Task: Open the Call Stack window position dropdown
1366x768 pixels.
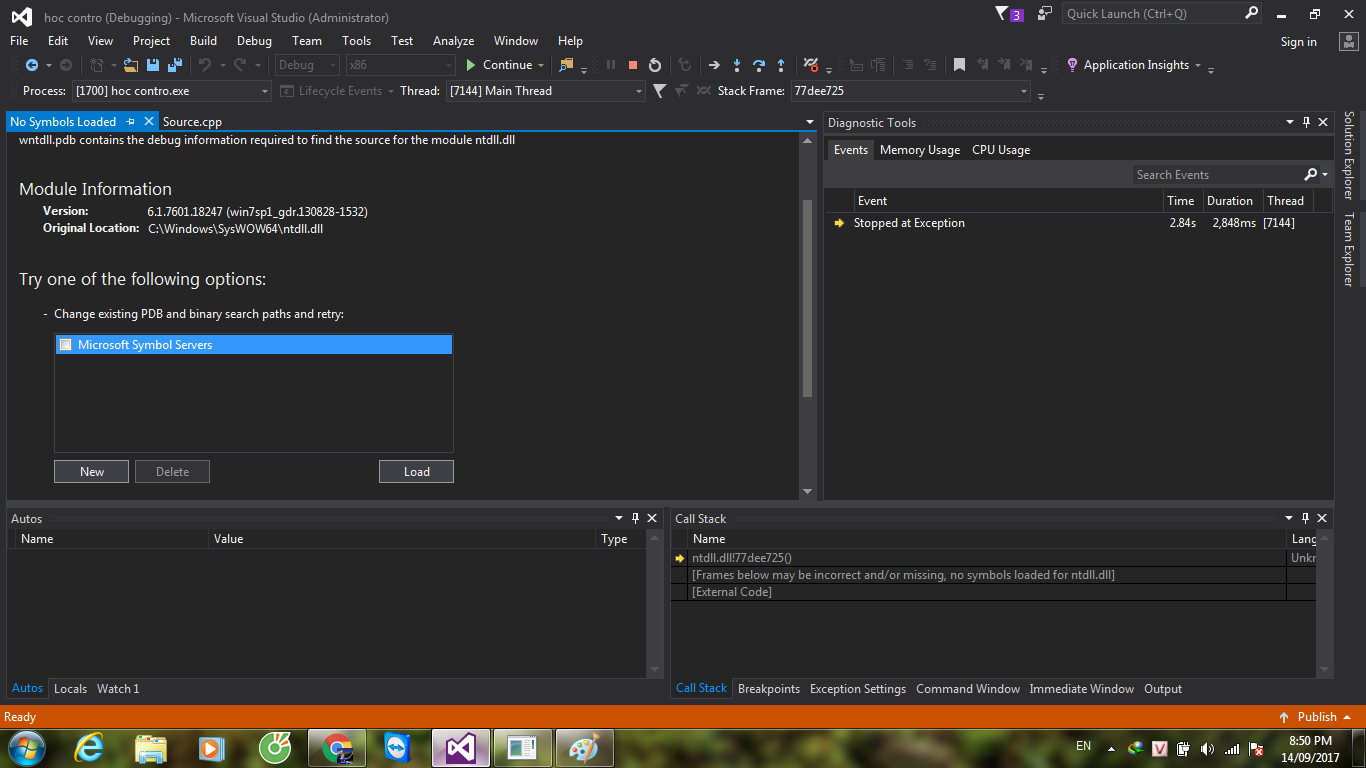Action: (1289, 518)
